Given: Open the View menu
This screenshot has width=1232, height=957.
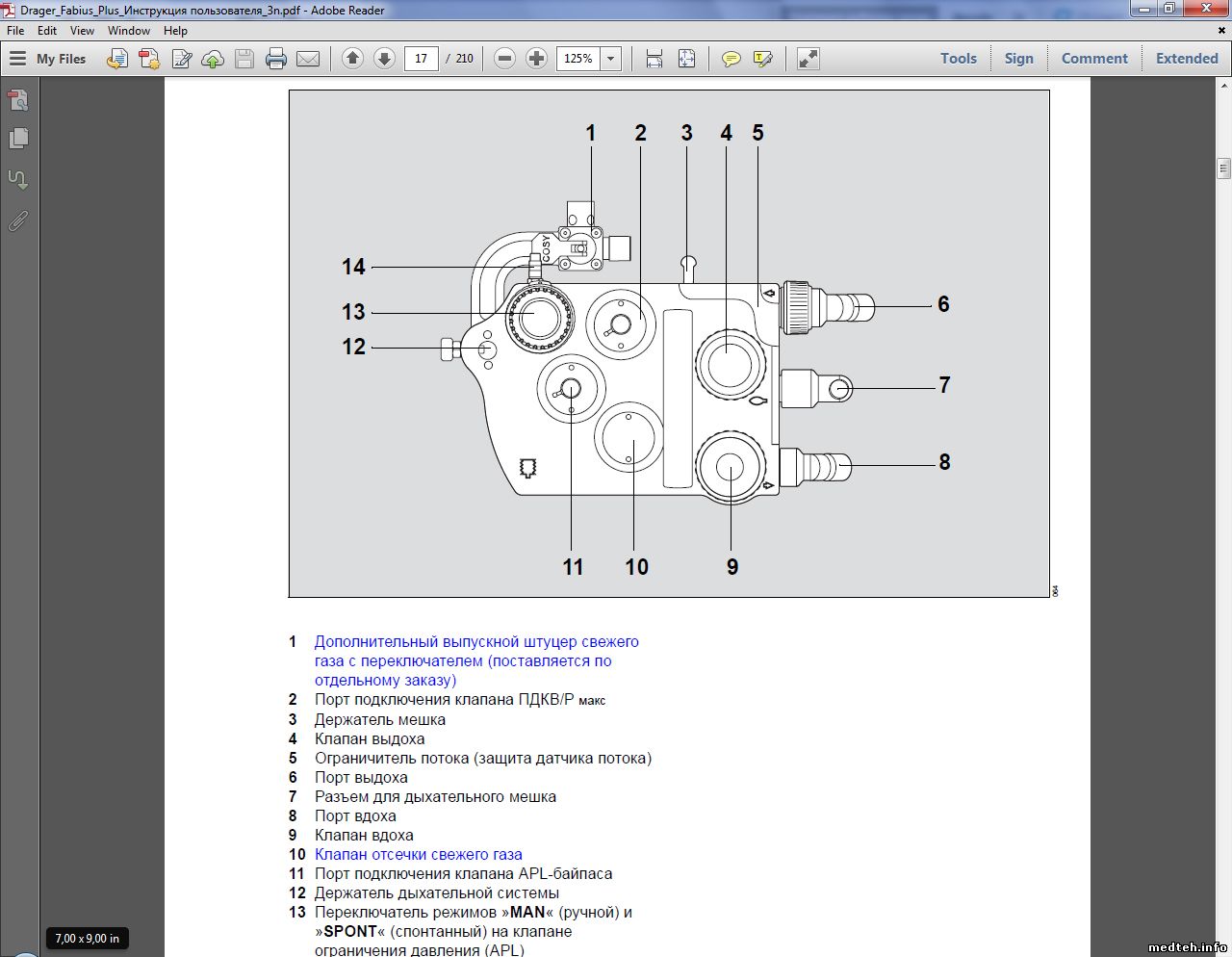Looking at the screenshot, I should (x=82, y=31).
